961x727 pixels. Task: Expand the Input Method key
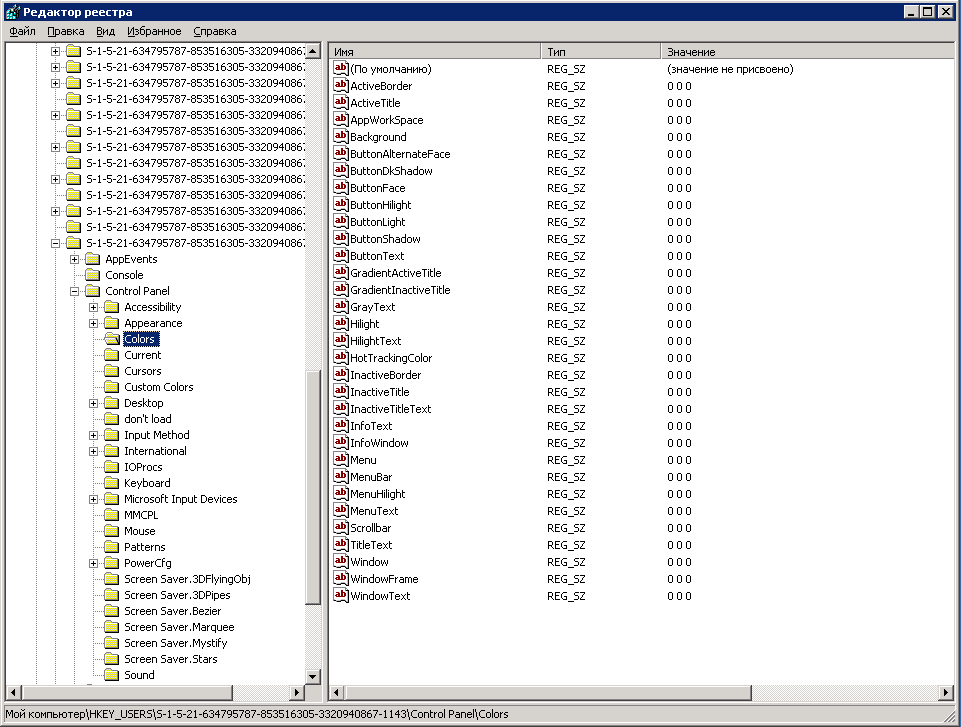click(x=93, y=435)
